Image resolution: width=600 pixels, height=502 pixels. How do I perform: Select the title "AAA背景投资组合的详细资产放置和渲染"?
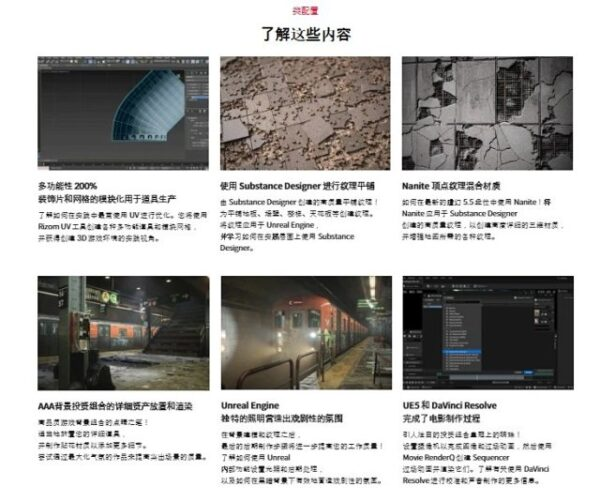click(115, 406)
